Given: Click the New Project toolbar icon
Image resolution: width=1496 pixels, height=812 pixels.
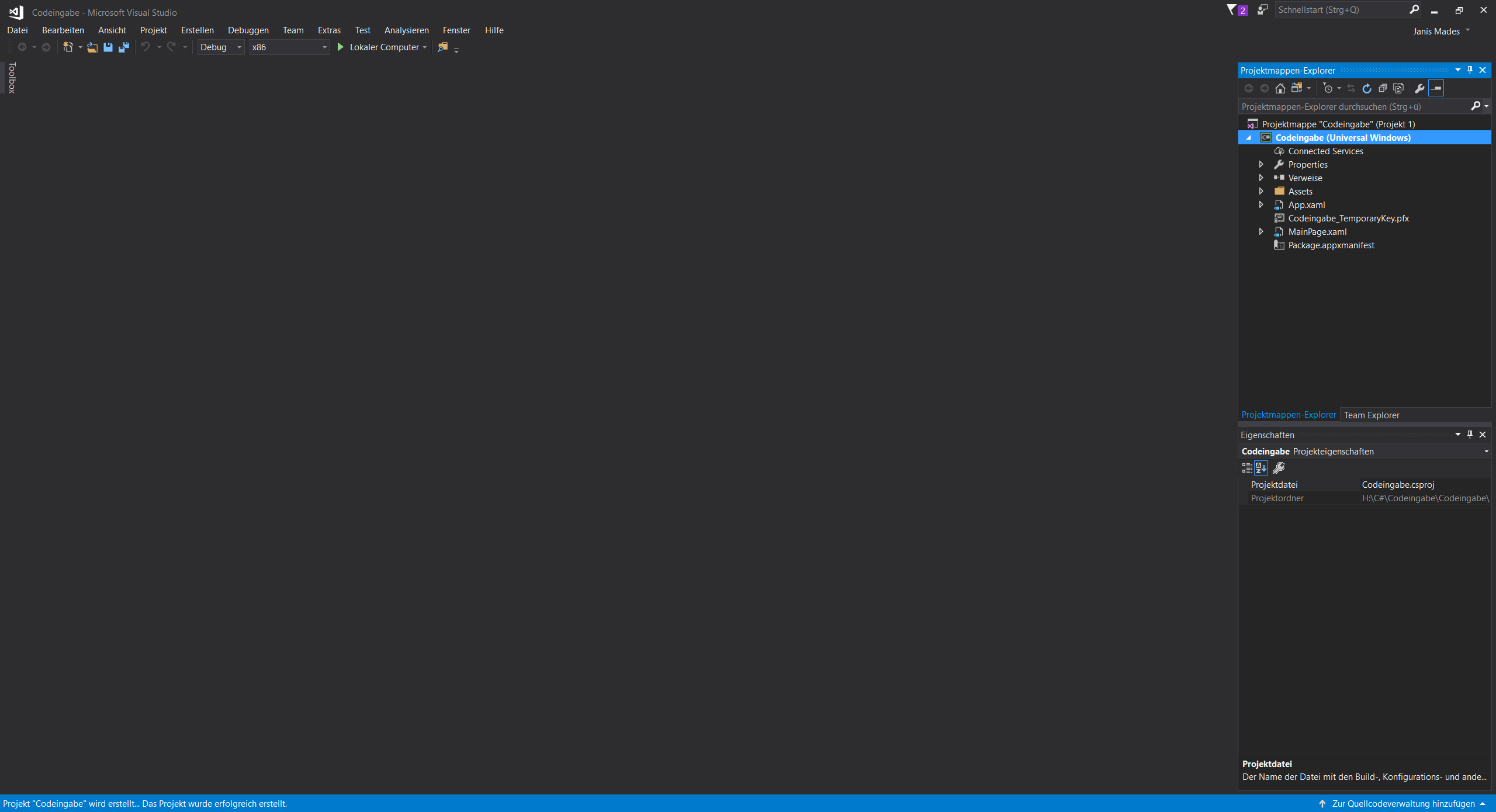Looking at the screenshot, I should (x=68, y=47).
